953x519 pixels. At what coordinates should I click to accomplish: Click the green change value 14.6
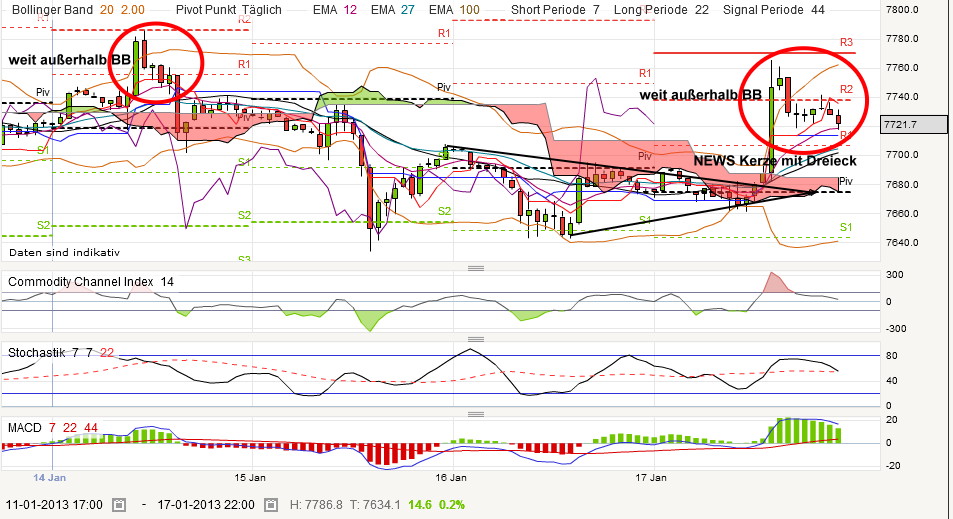pyautogui.click(x=419, y=505)
